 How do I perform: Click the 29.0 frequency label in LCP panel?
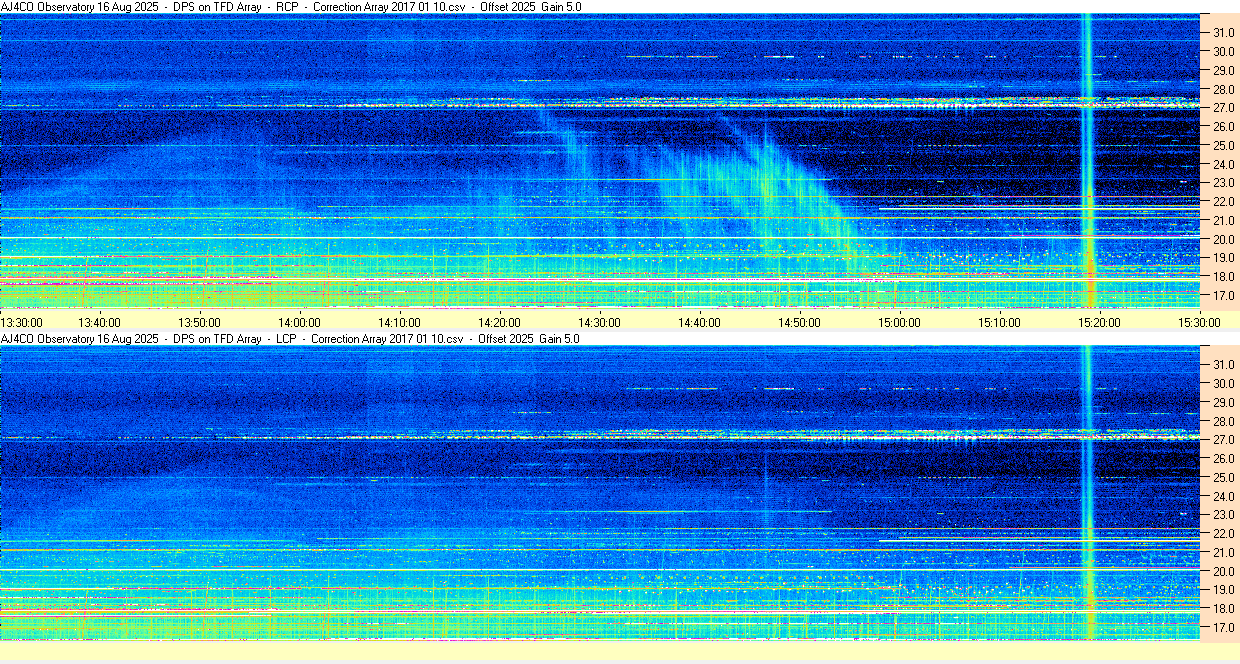(1224, 403)
